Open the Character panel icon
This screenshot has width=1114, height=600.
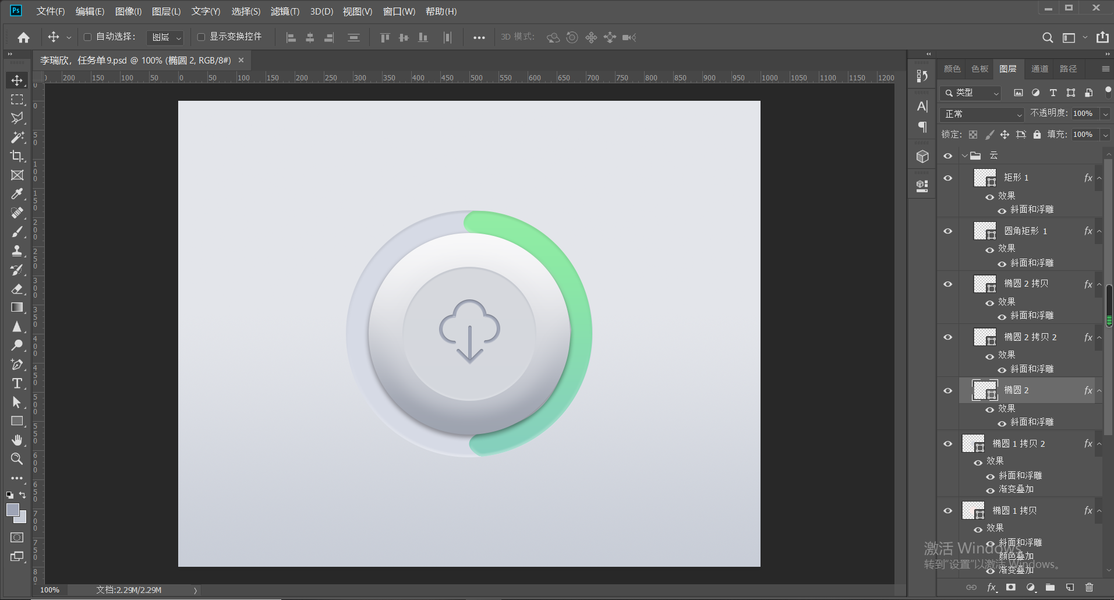pos(922,107)
